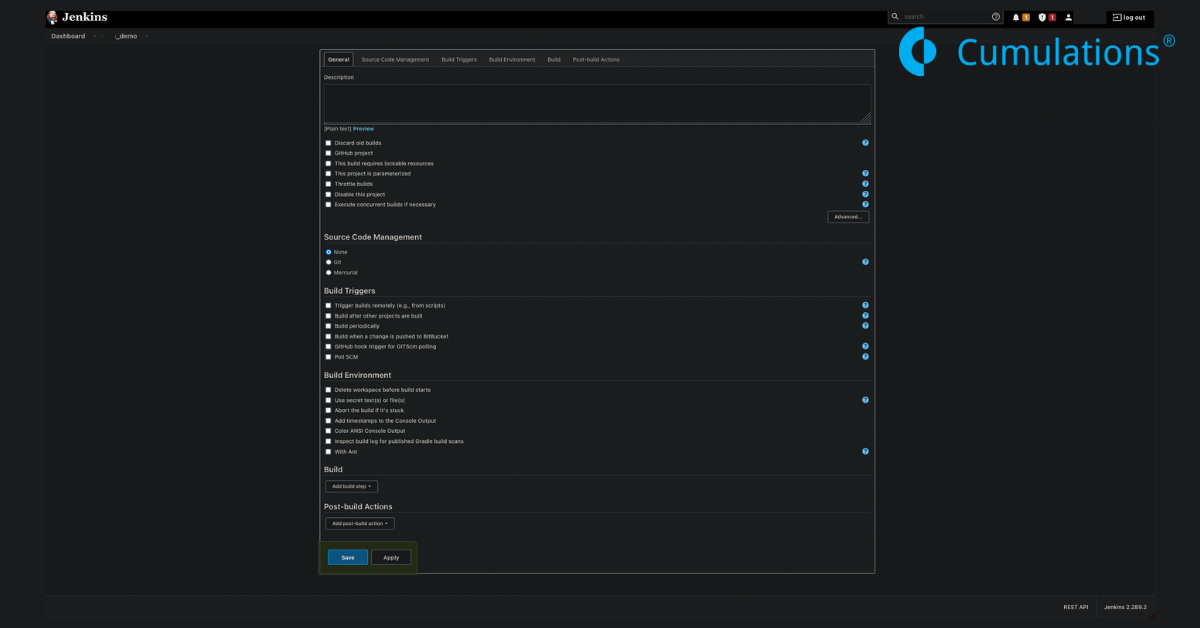Show help for Discard old builds
1200x628 pixels.
(x=865, y=143)
